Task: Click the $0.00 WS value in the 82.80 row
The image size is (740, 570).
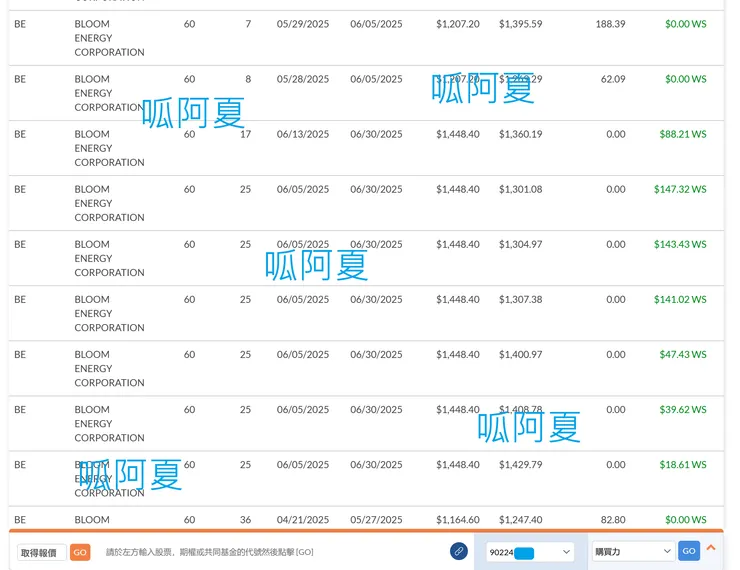Action: tap(686, 520)
